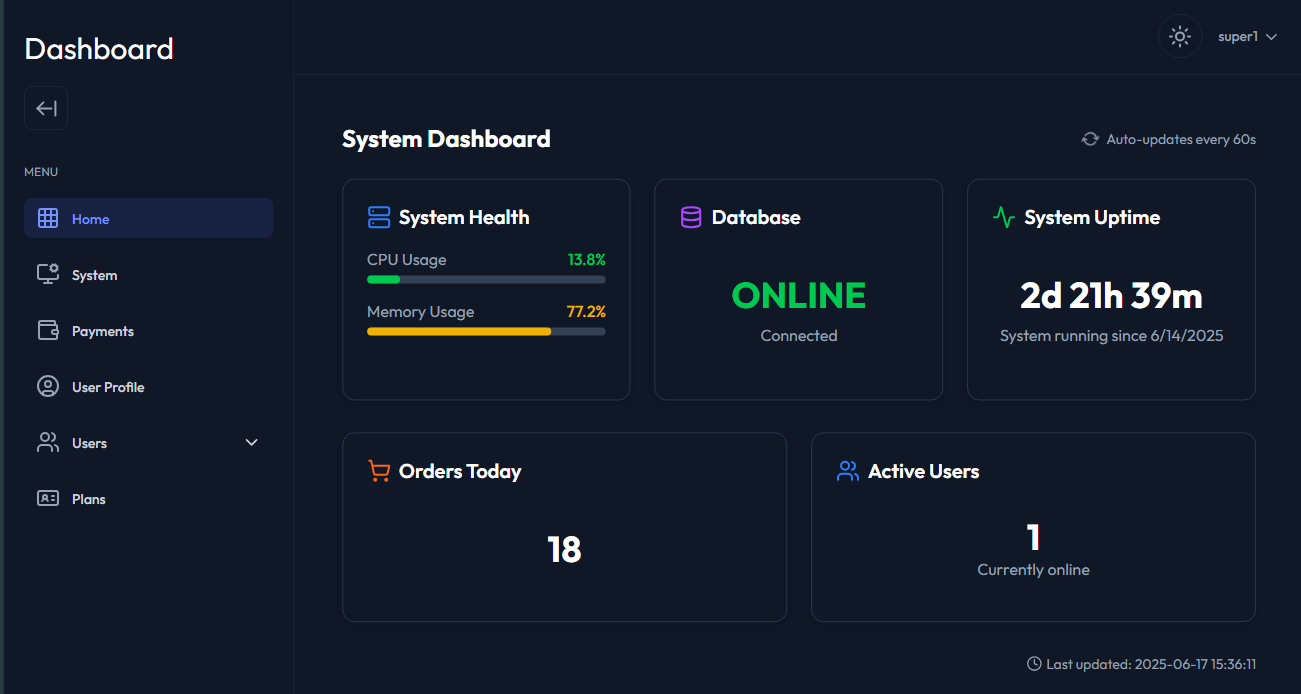The height and width of the screenshot is (694, 1301).
Task: Click the Dashboard title link
Action: 99,49
